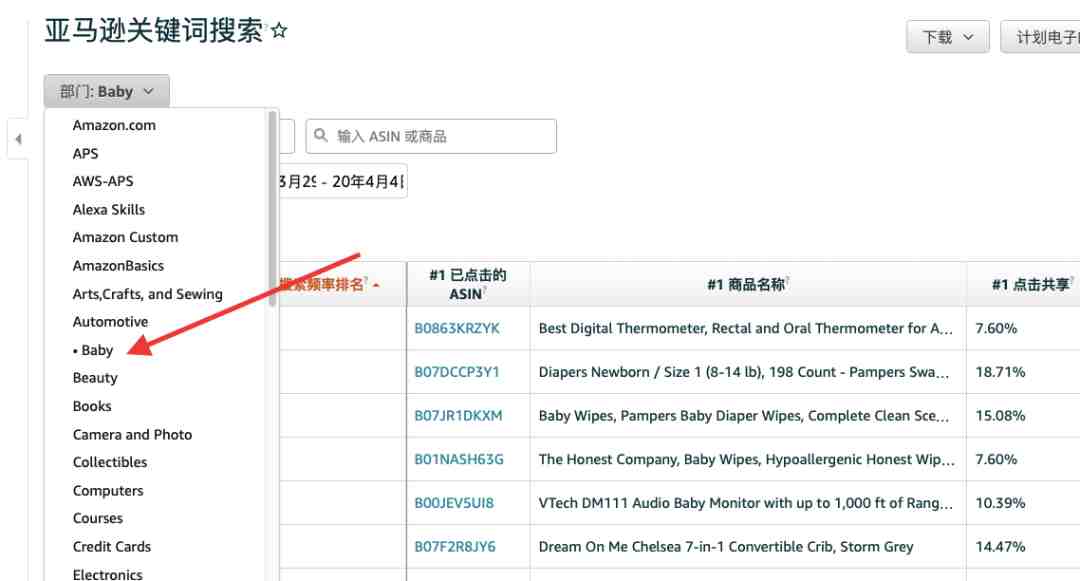Click the favorite star beside the page title
The image size is (1080, 581).
coord(279,31)
